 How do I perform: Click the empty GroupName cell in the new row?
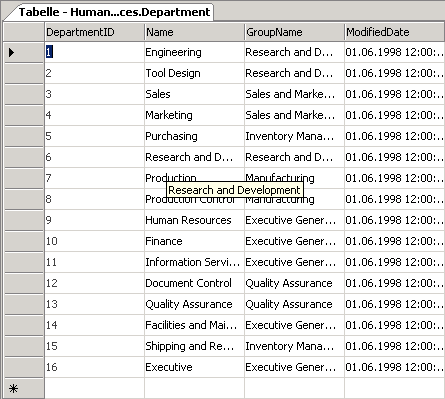coord(294,389)
